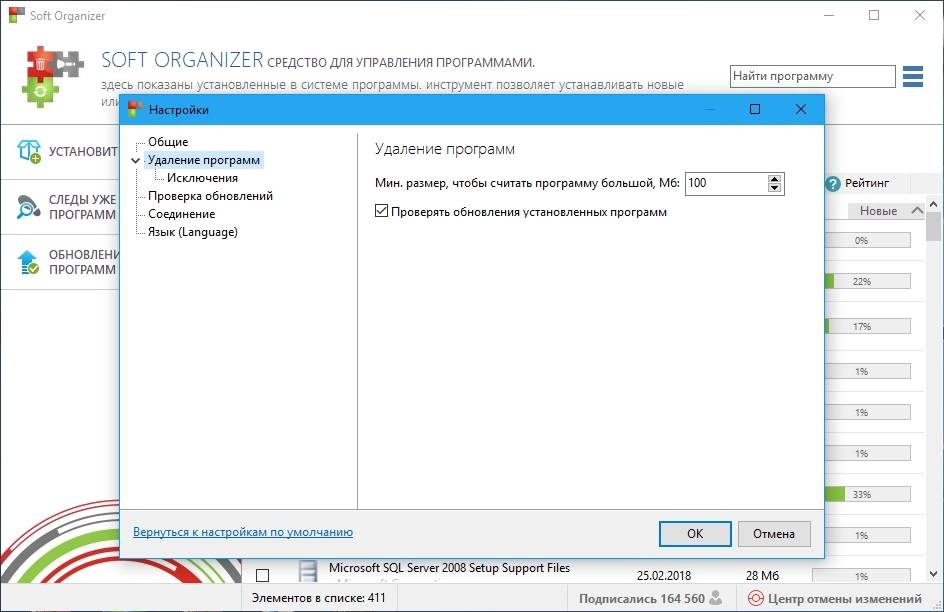Click the Soft Organizer puzzle logo

[52, 76]
